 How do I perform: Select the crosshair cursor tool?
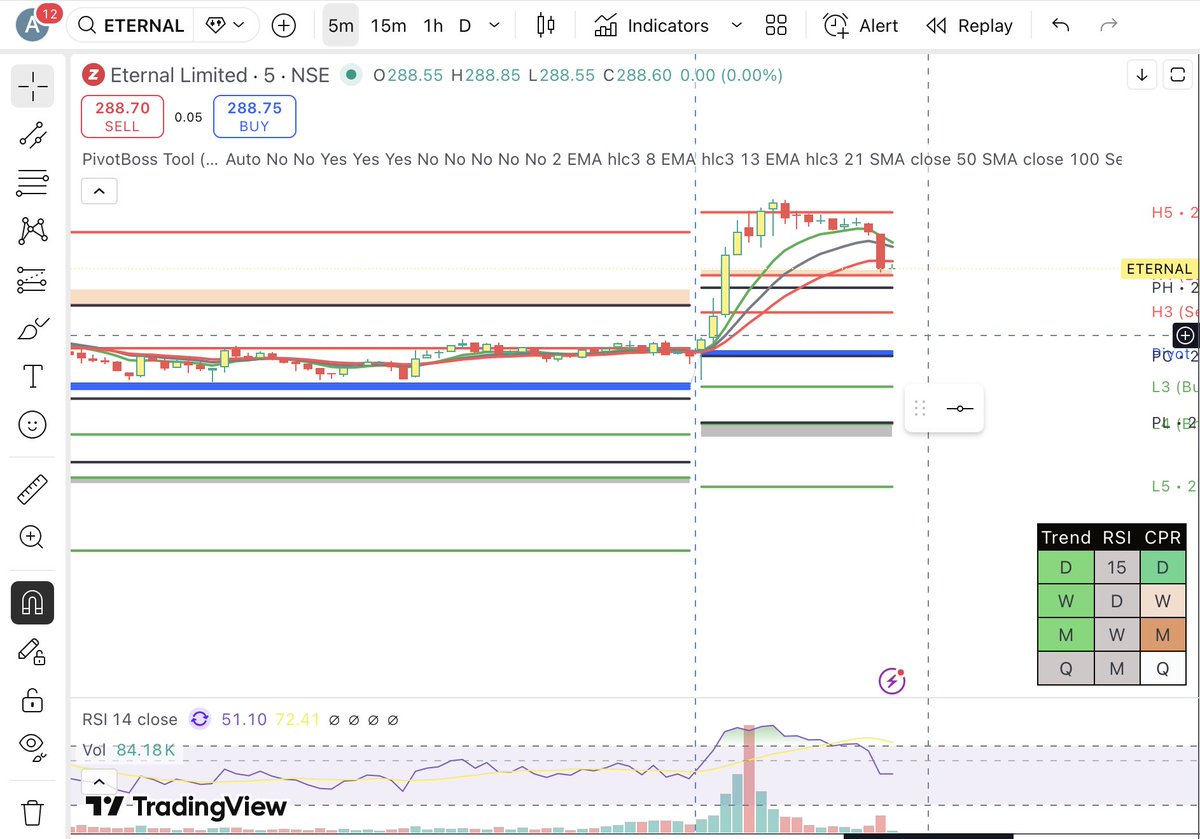(32, 87)
